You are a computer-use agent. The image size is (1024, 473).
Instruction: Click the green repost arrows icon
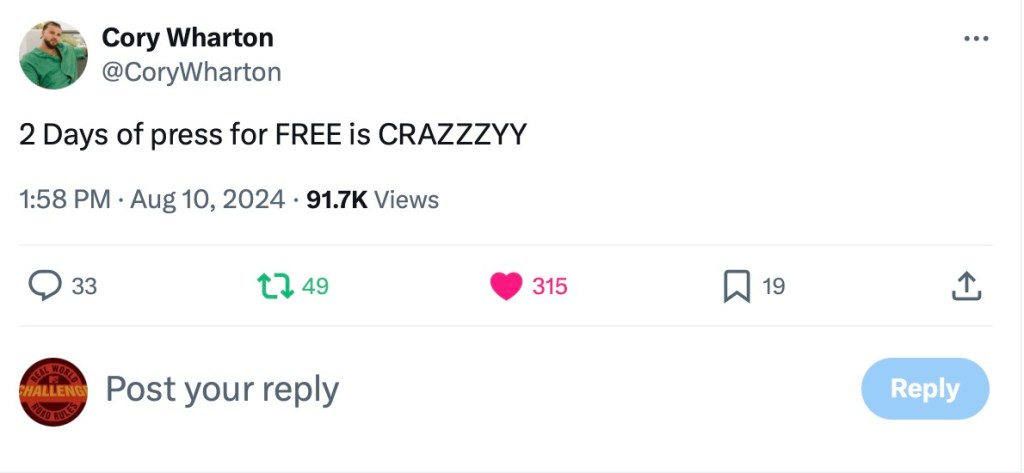click(x=273, y=287)
